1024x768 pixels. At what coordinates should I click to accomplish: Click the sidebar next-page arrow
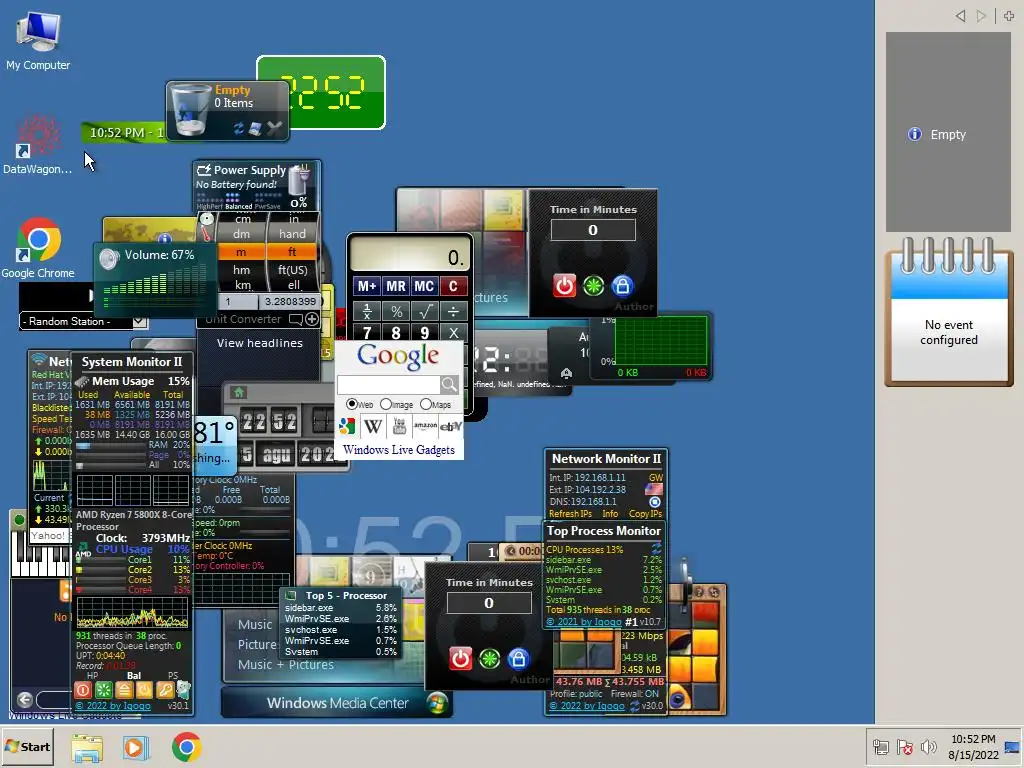[x=981, y=16]
